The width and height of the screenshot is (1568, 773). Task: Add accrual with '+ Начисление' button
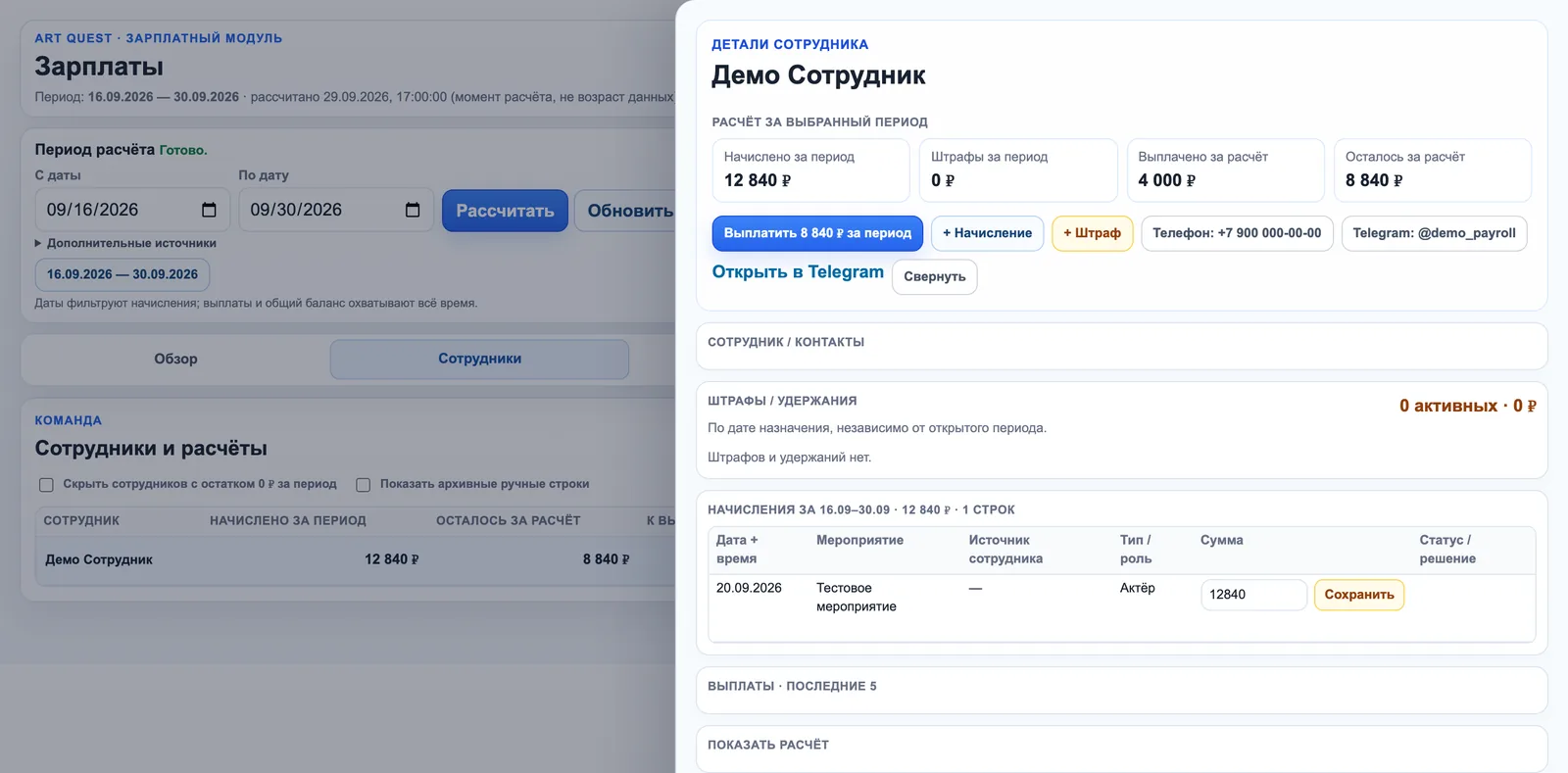click(x=987, y=233)
